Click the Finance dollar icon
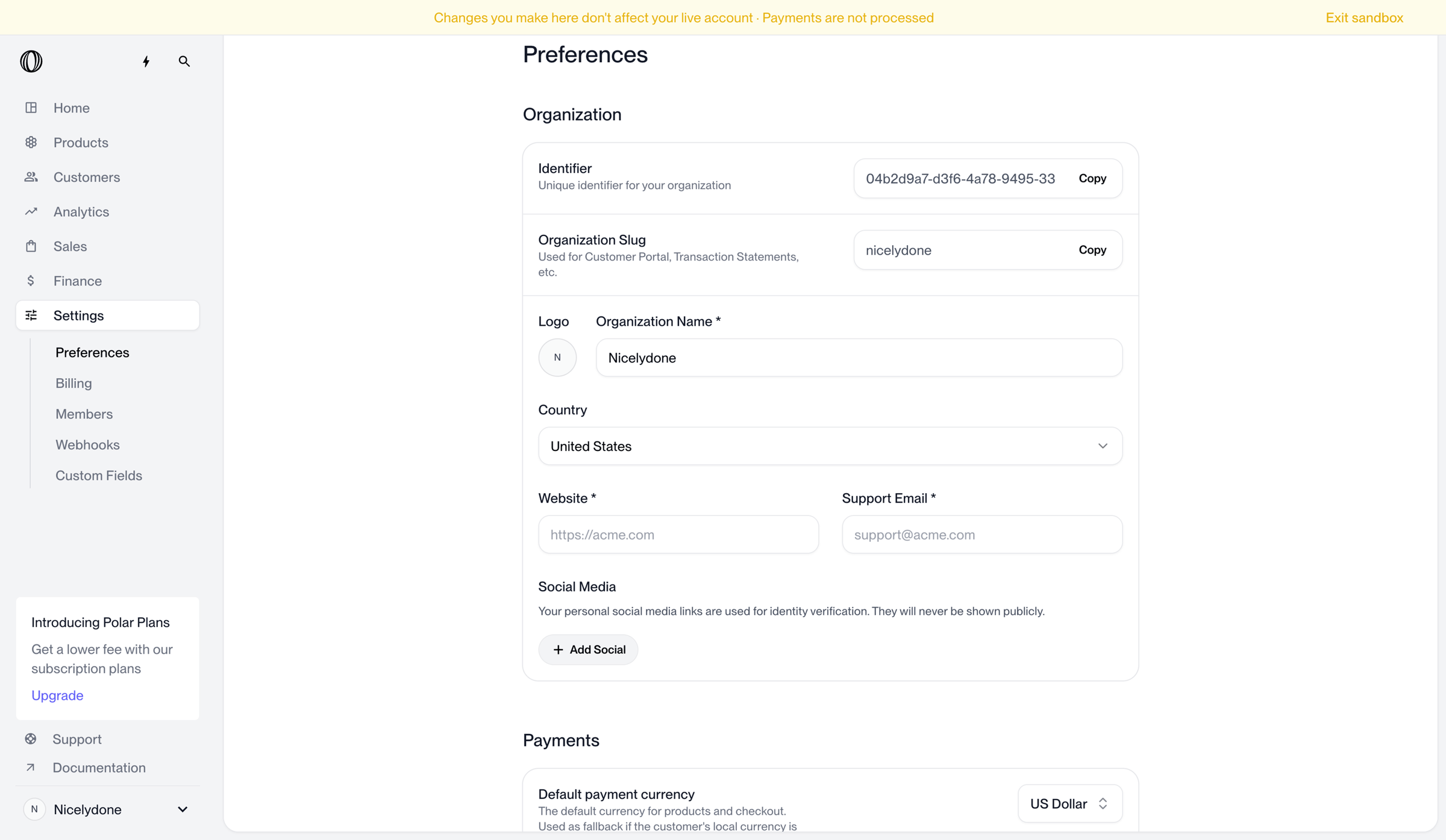The width and height of the screenshot is (1446, 840). 31,281
